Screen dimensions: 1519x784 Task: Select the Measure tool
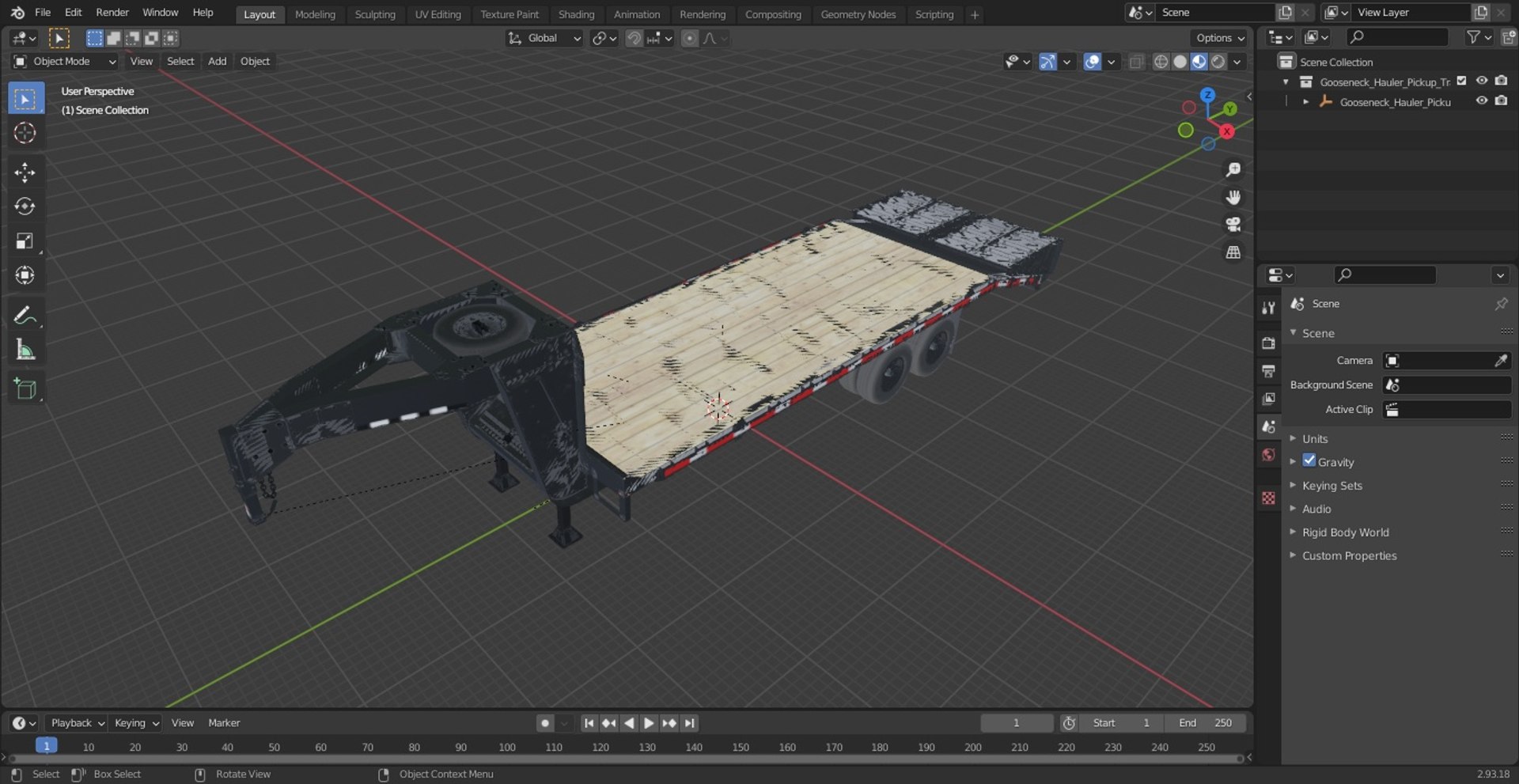point(25,350)
